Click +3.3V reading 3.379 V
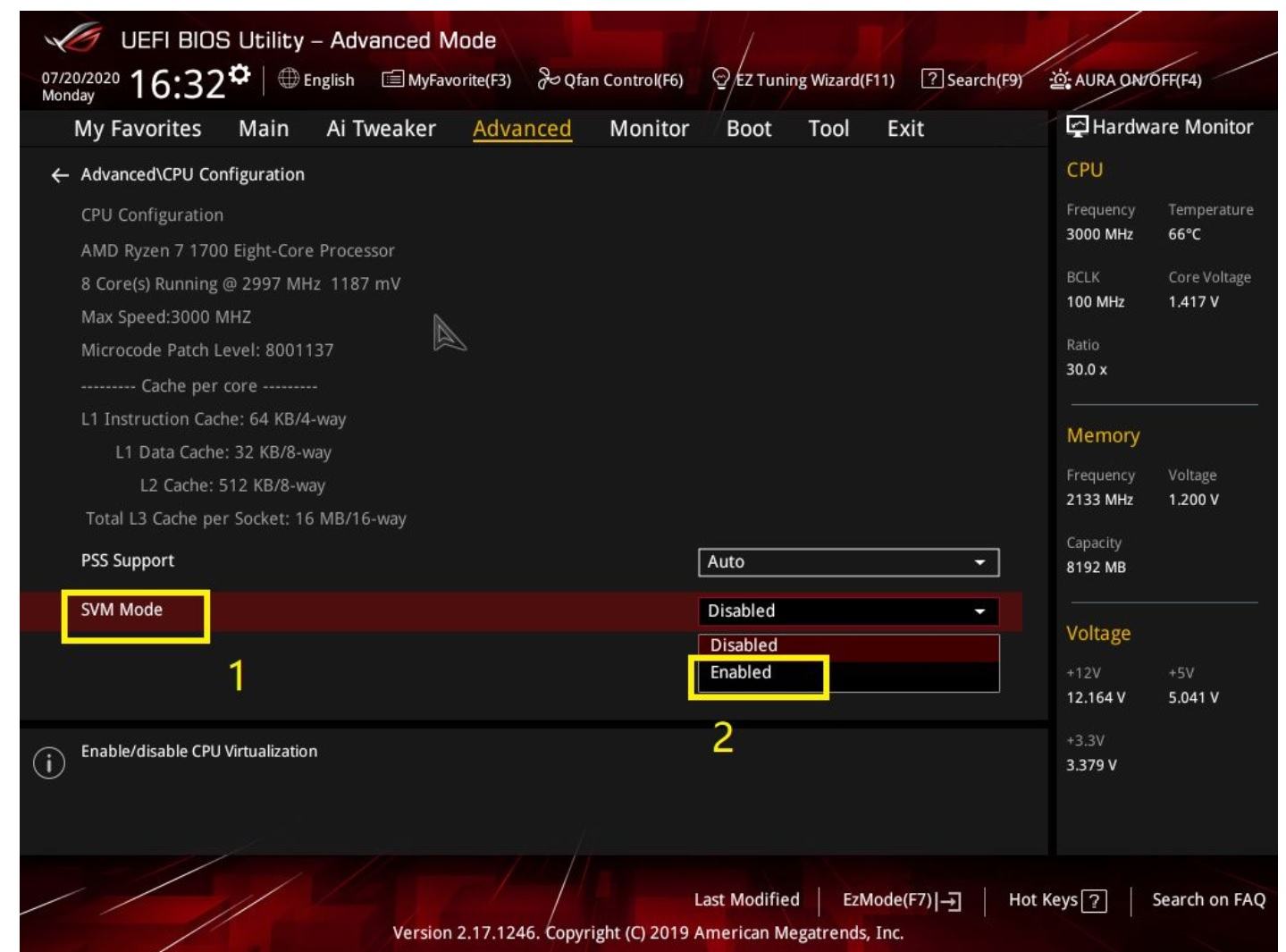Screen dimensions: 1286x952 click(1091, 765)
